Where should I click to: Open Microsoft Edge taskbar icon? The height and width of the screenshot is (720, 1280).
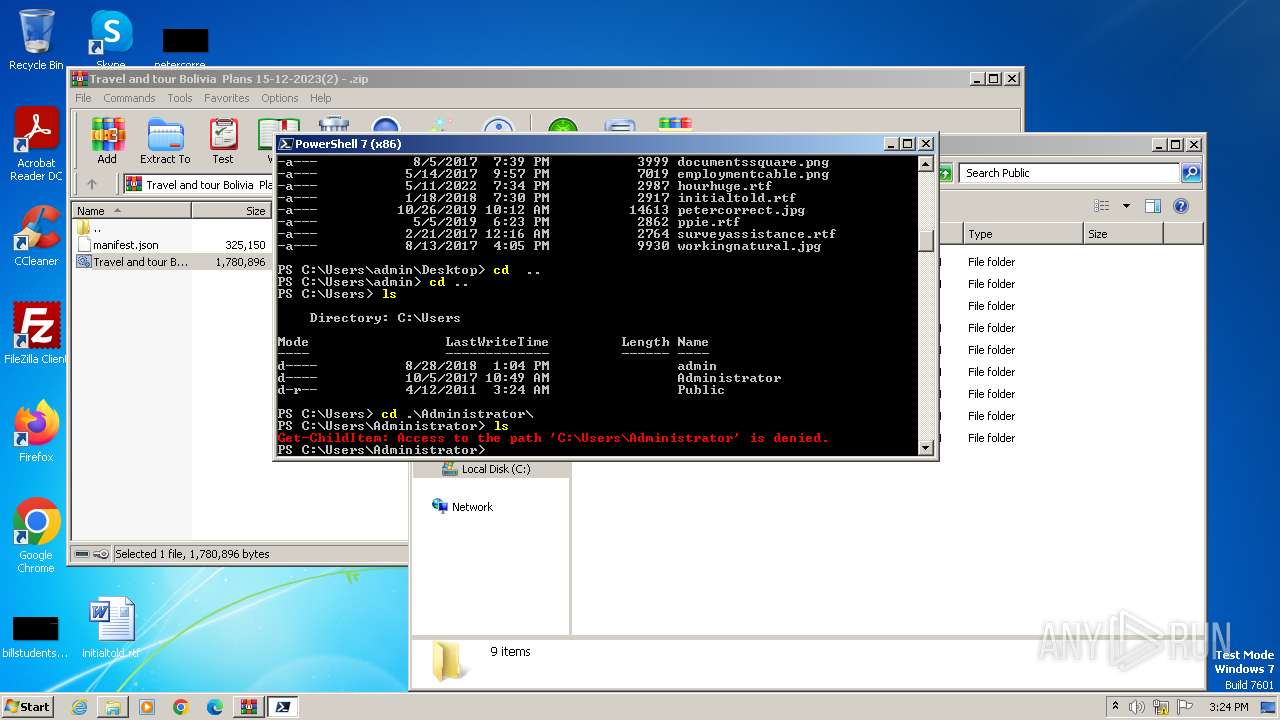215,707
